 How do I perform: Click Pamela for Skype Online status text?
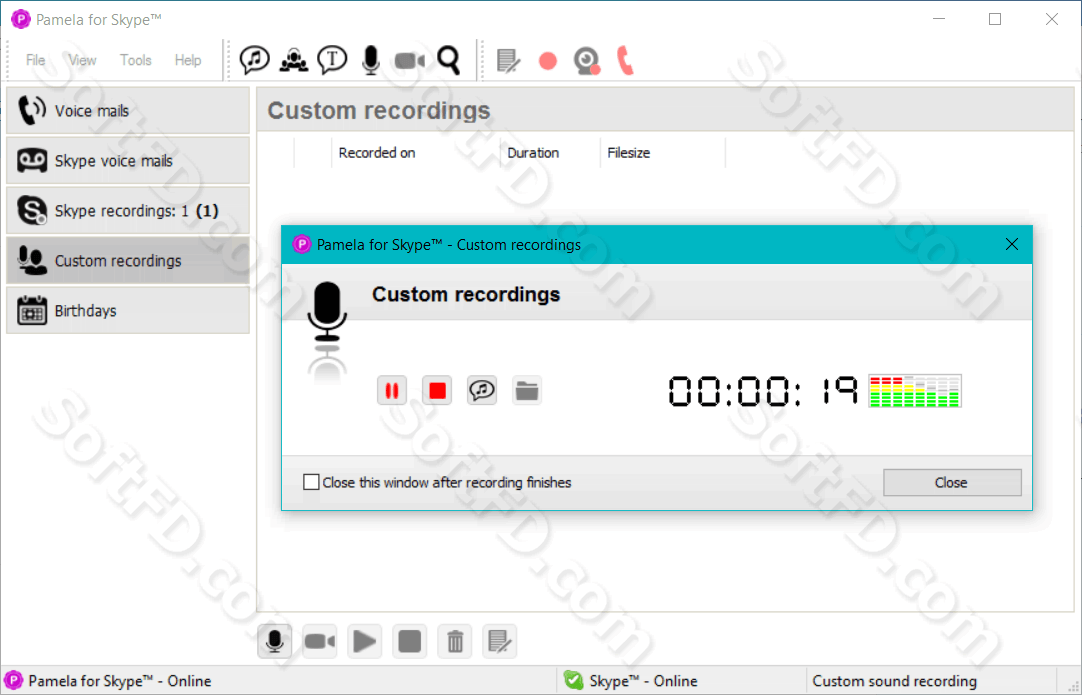pyautogui.click(x=120, y=681)
